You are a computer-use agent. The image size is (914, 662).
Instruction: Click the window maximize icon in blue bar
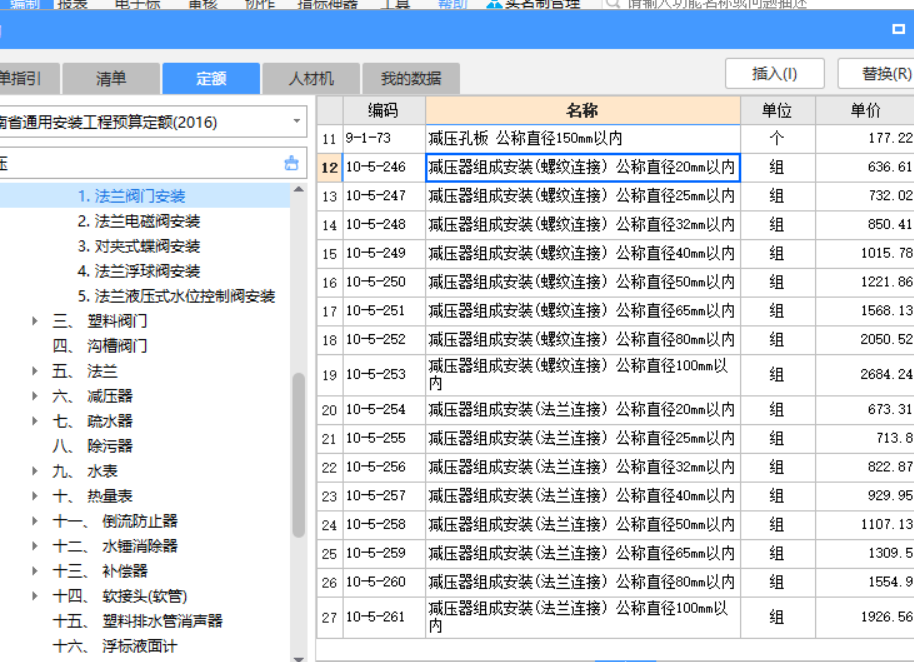(x=898, y=29)
